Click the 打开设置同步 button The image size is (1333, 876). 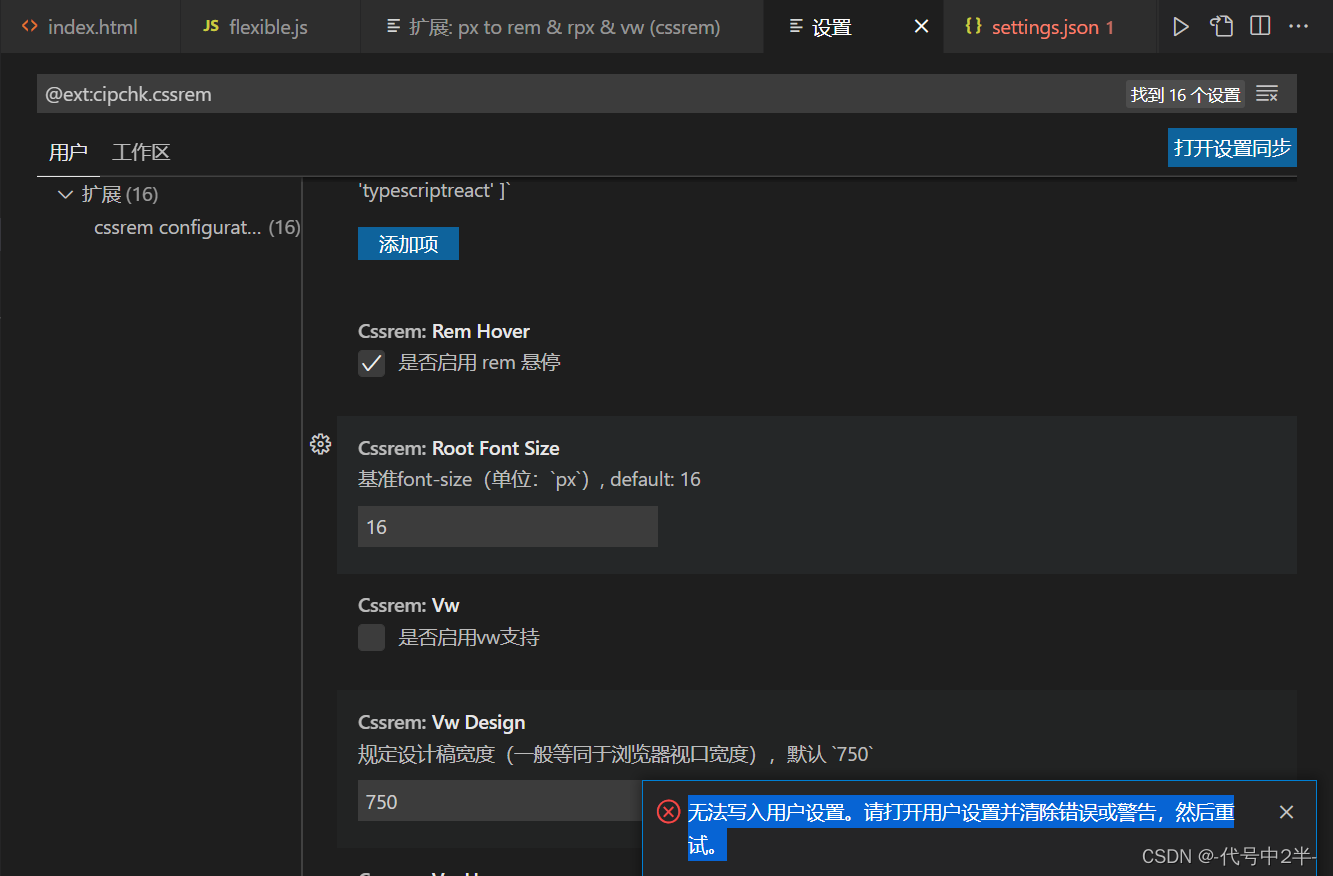click(1232, 148)
